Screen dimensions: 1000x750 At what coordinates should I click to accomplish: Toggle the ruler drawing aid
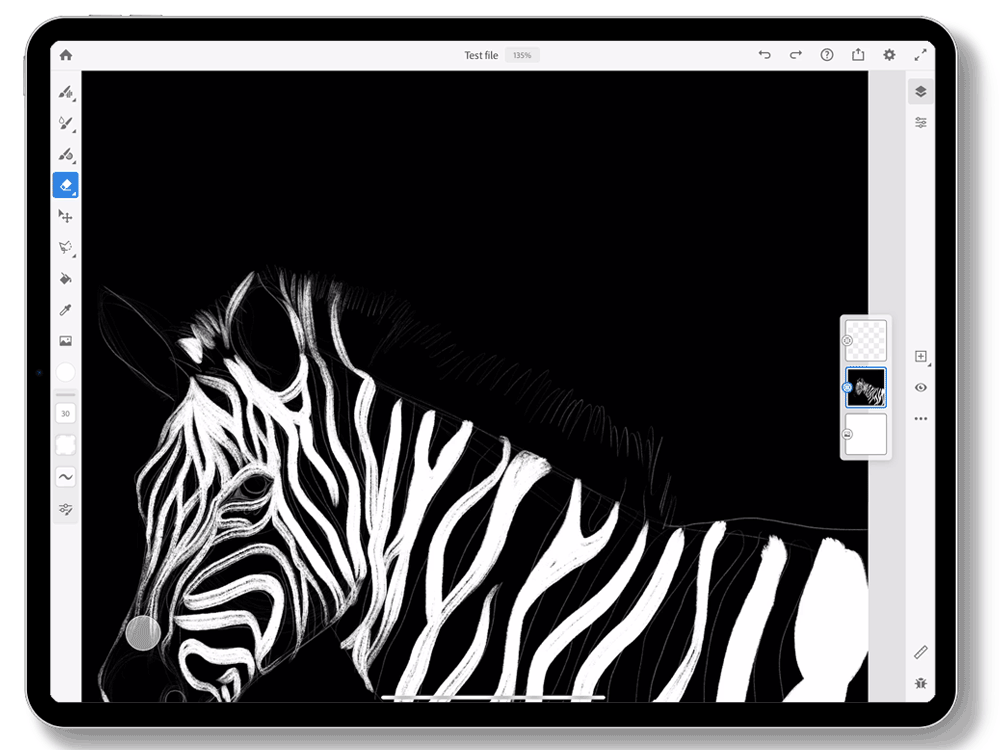[920, 652]
